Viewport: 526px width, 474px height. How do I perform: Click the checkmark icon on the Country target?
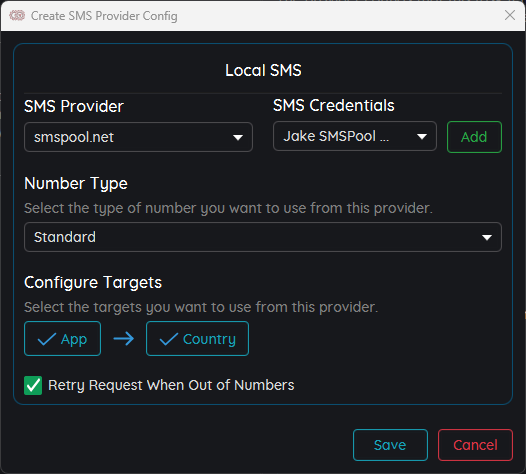pos(169,339)
